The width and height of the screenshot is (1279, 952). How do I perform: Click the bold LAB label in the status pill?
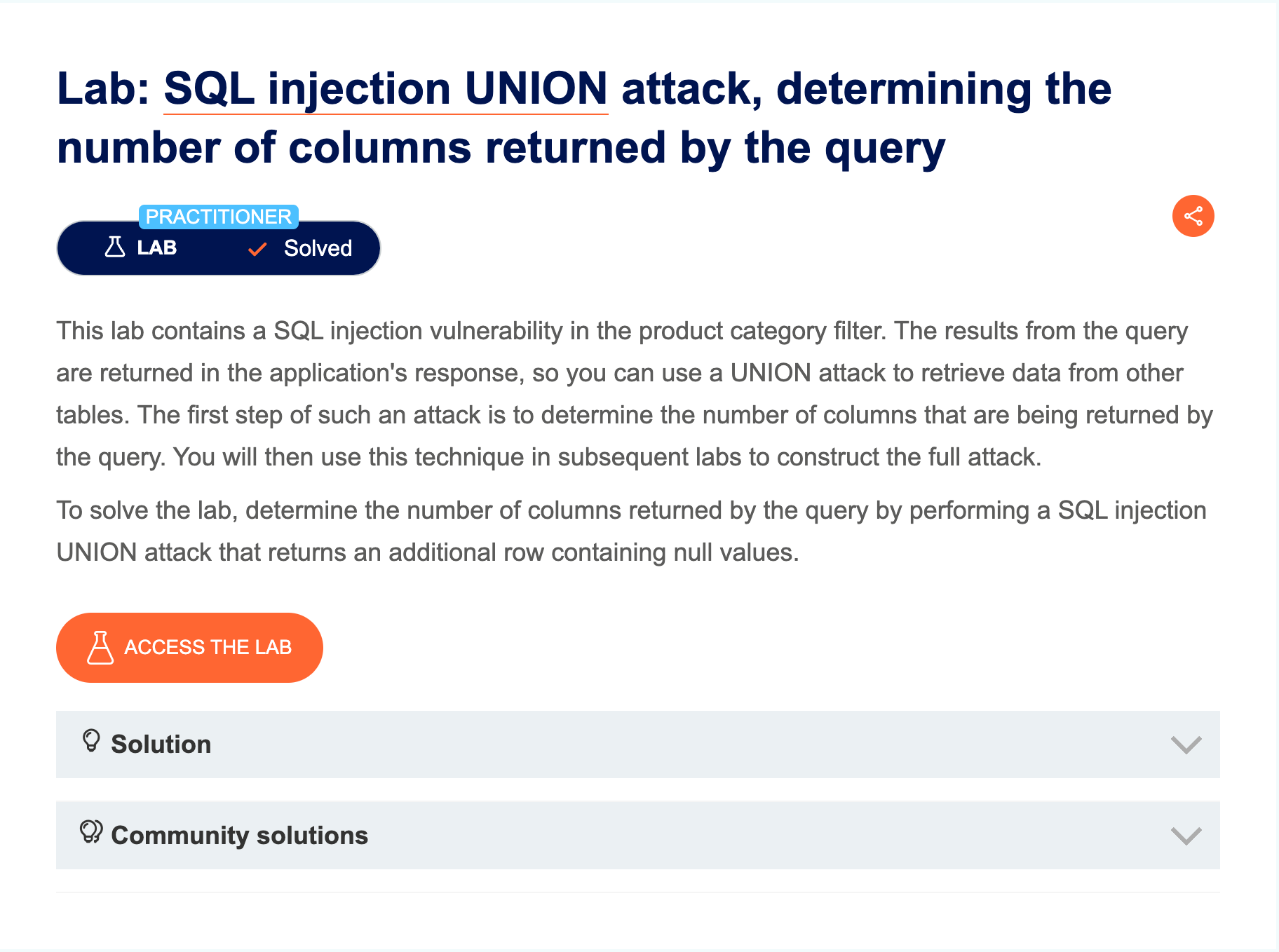(x=156, y=248)
